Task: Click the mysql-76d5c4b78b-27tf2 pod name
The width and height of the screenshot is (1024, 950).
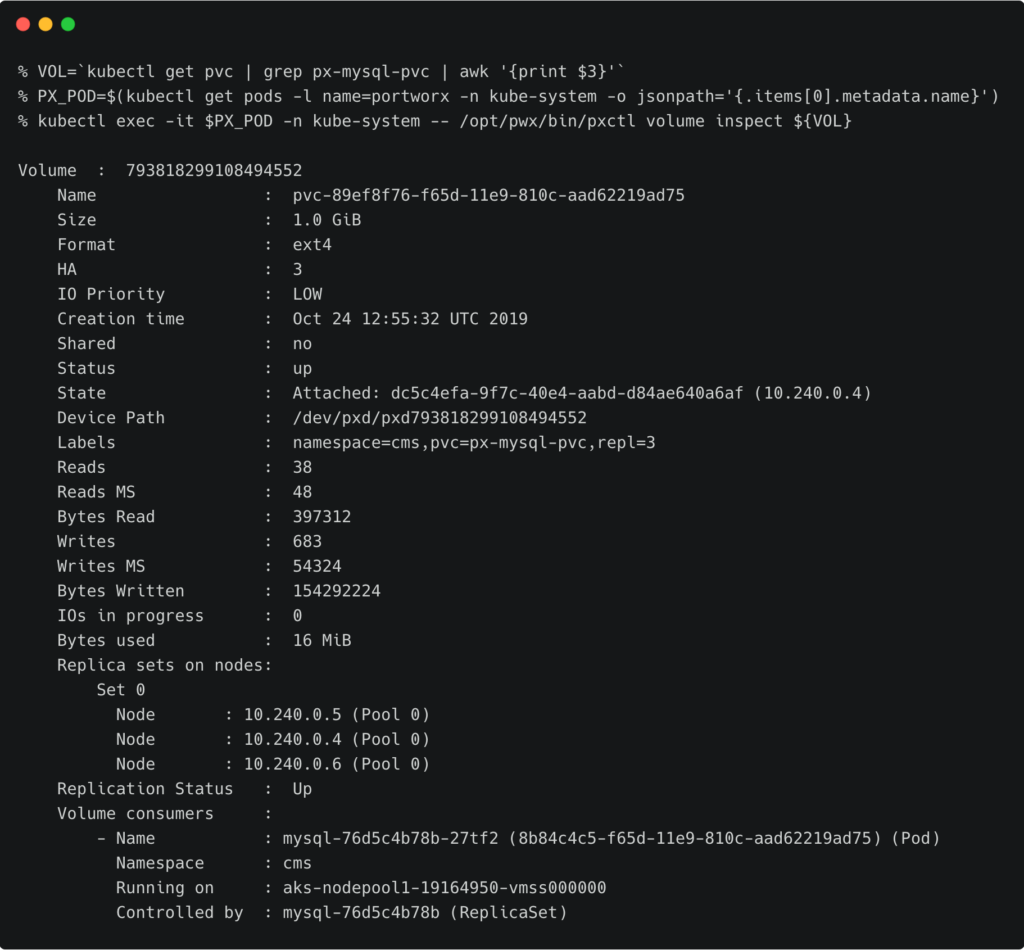Action: (390, 838)
